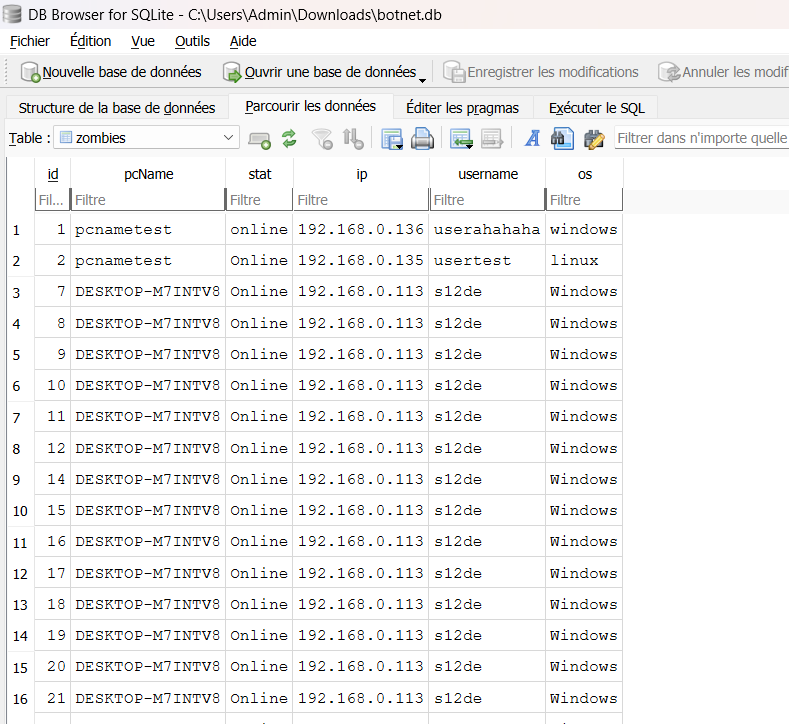Open the Édition menu
The image size is (789, 724).
click(x=91, y=41)
